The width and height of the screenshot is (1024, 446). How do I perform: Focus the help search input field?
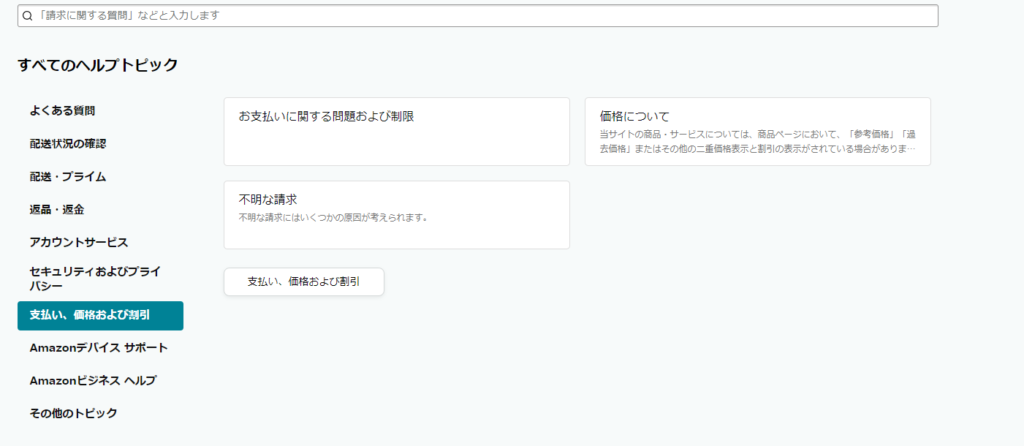point(480,16)
